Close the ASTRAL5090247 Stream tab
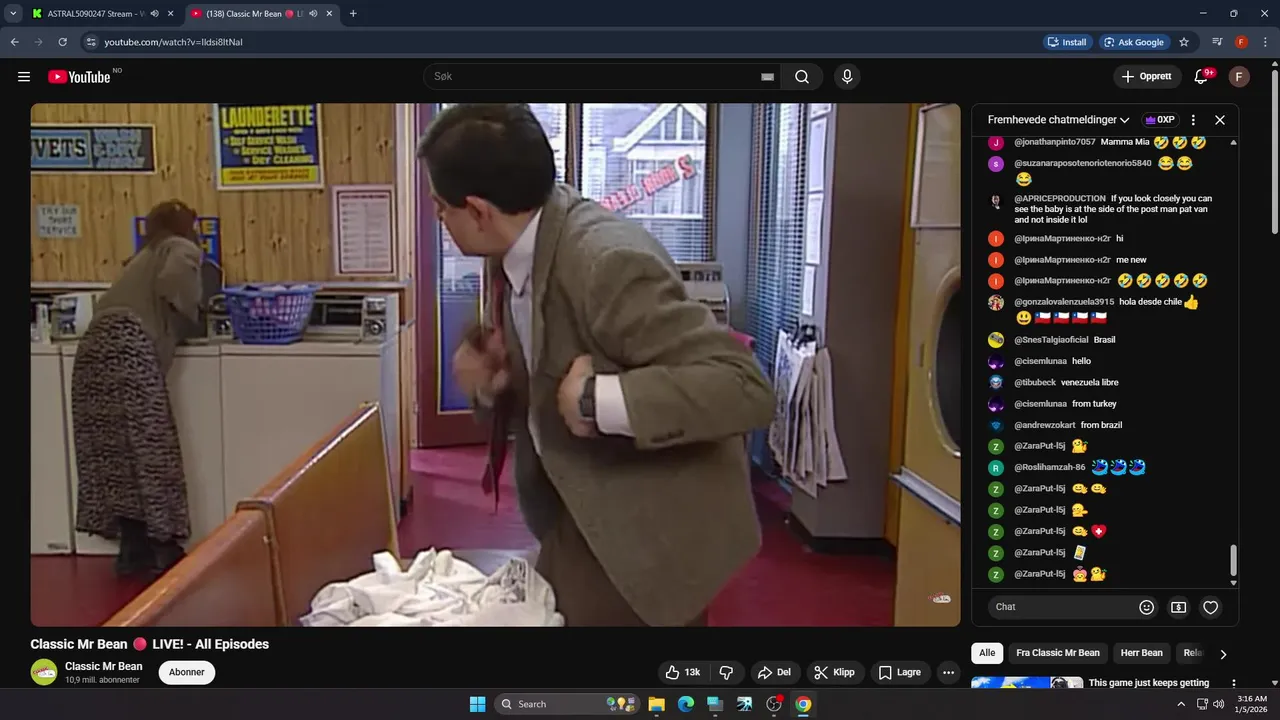 tap(171, 14)
